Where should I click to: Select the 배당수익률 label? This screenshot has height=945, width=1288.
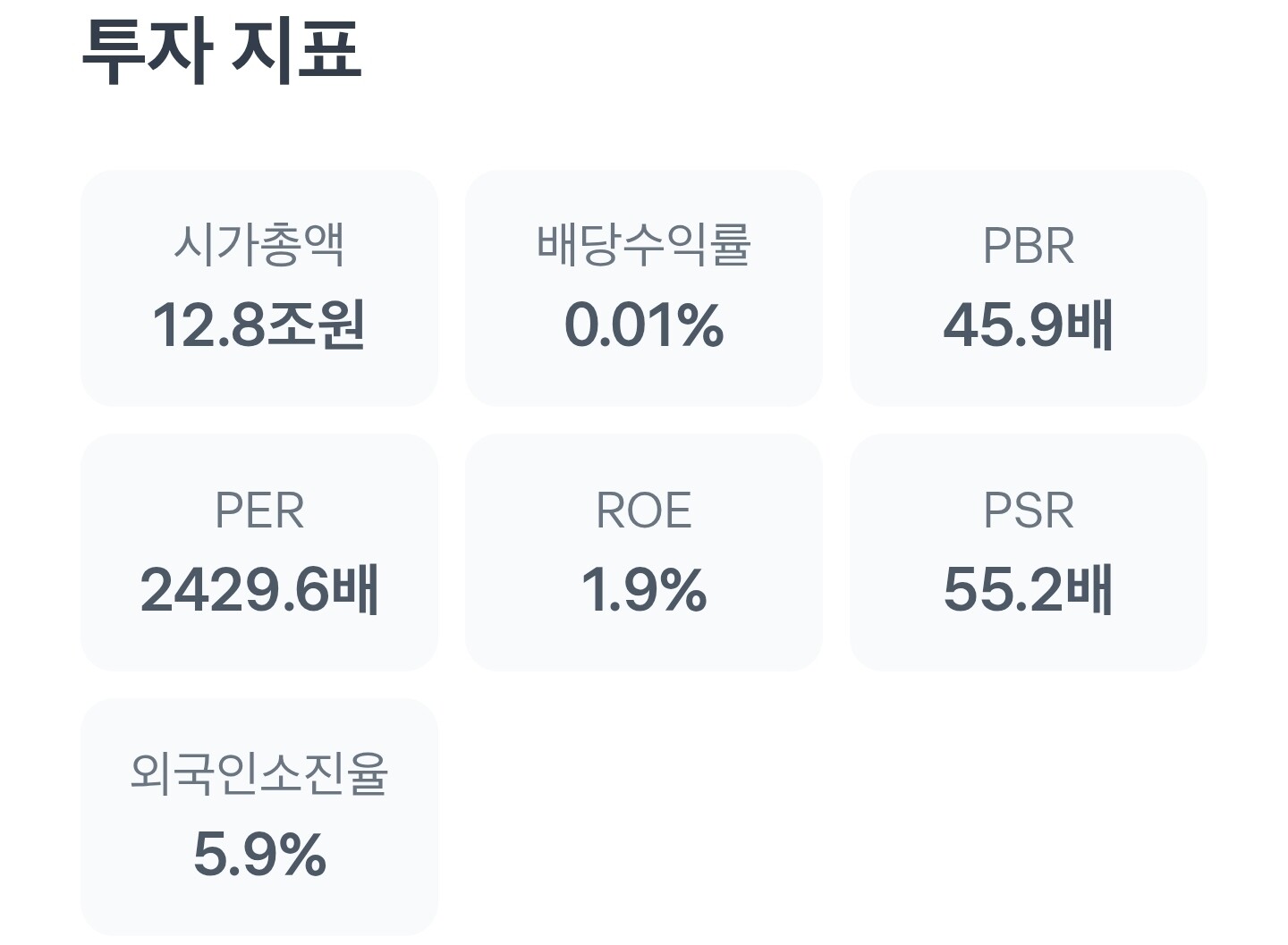pos(643,244)
